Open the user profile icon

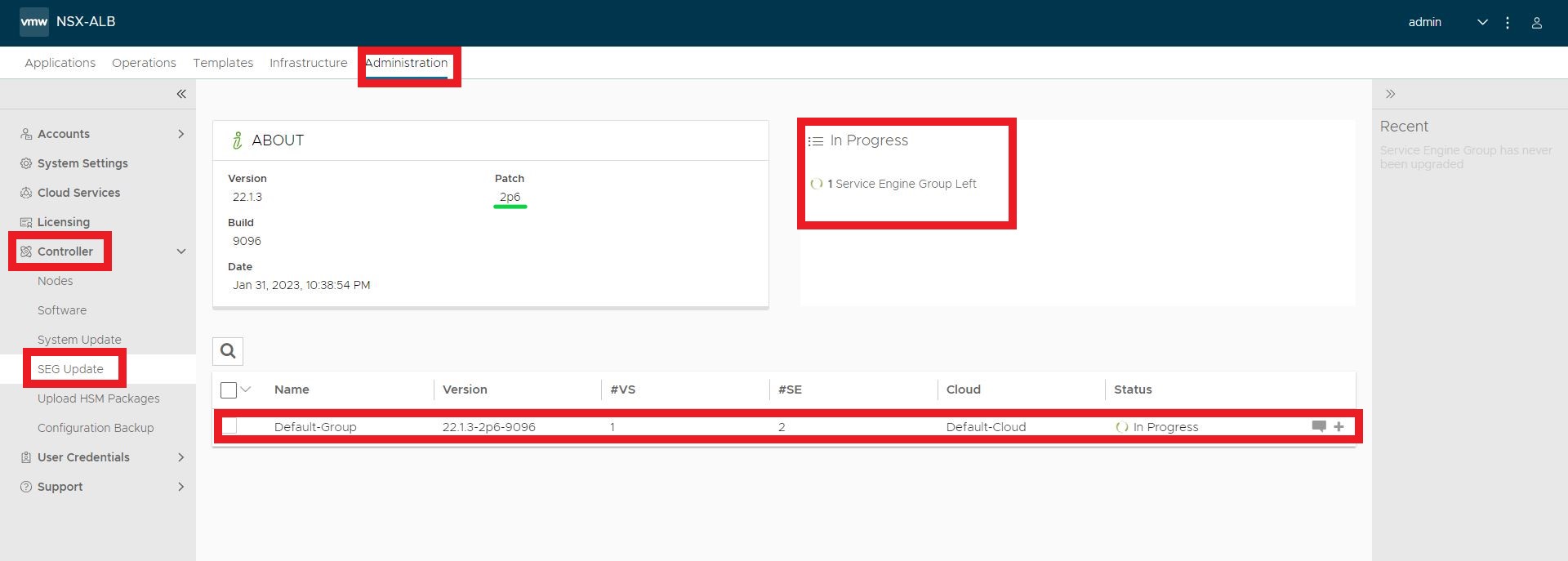pyautogui.click(x=1536, y=23)
